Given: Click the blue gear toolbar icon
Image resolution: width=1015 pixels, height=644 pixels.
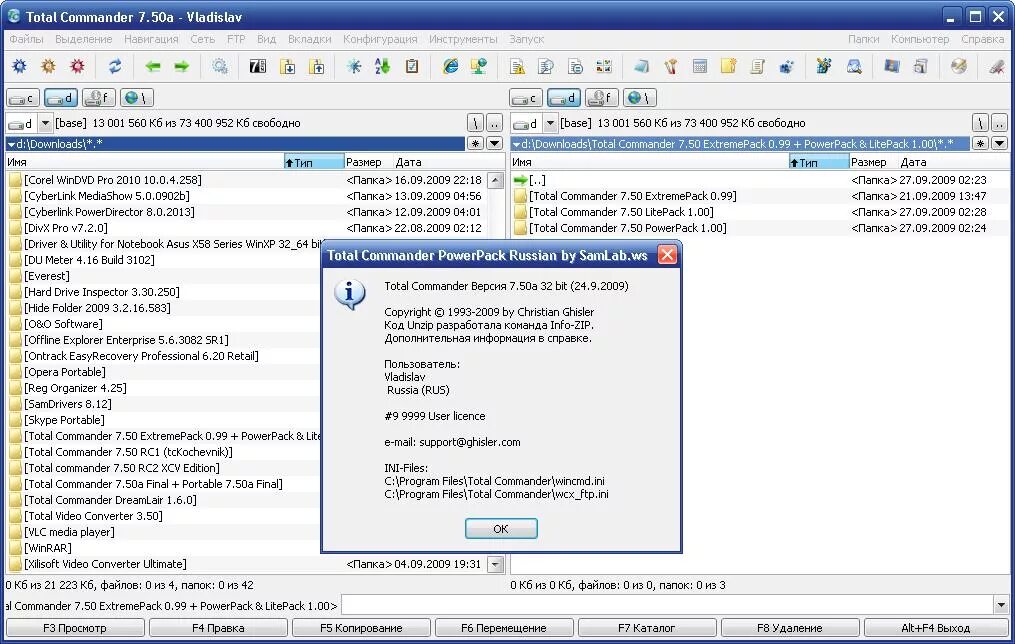Looking at the screenshot, I should coord(19,66).
